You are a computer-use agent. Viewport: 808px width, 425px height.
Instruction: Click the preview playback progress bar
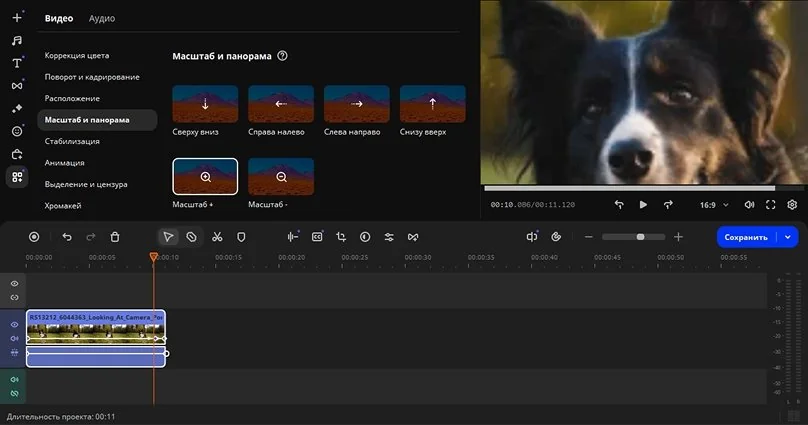[x=644, y=189]
